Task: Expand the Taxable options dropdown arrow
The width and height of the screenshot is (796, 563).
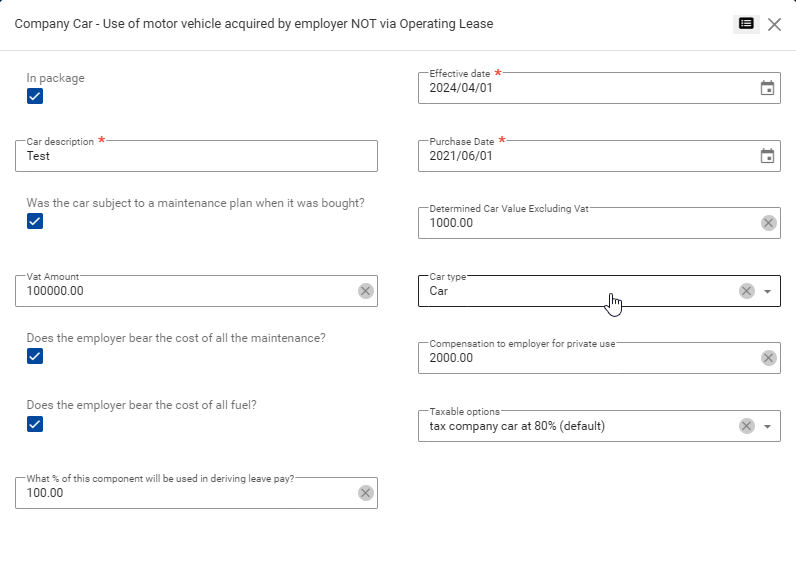Action: [767, 426]
